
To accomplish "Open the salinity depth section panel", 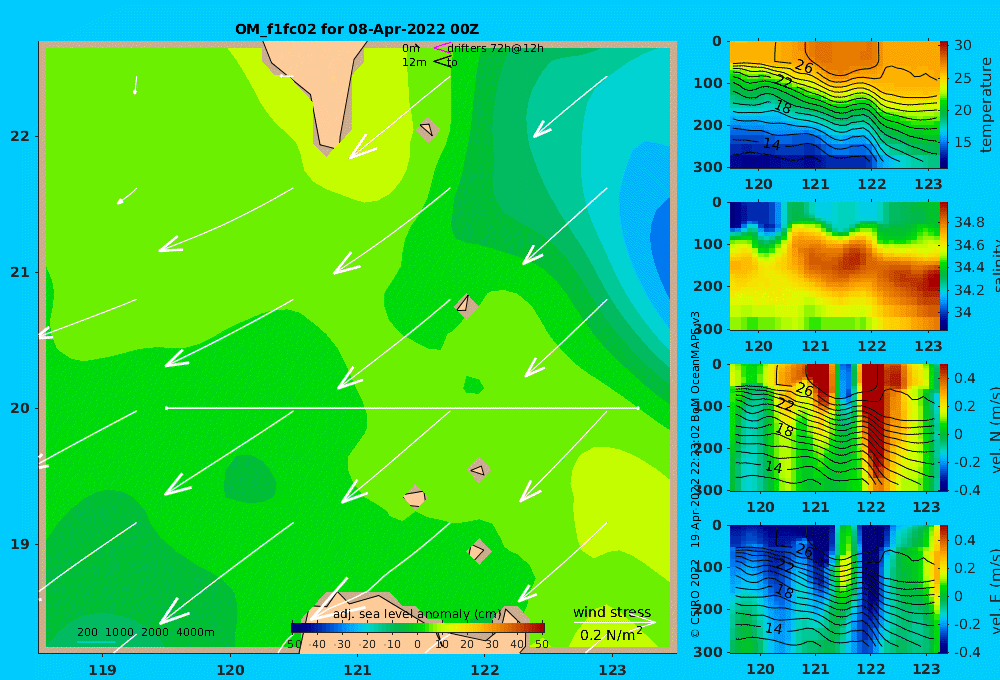I will pyautogui.click(x=835, y=266).
